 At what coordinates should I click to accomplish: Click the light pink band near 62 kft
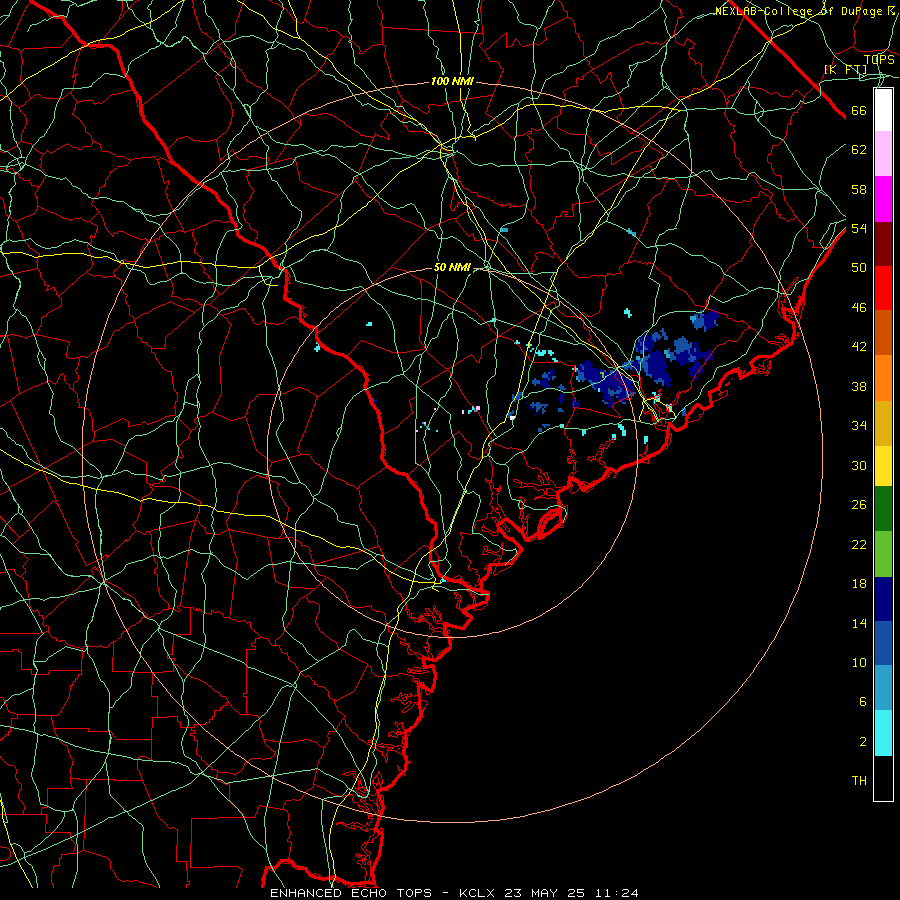click(x=883, y=154)
